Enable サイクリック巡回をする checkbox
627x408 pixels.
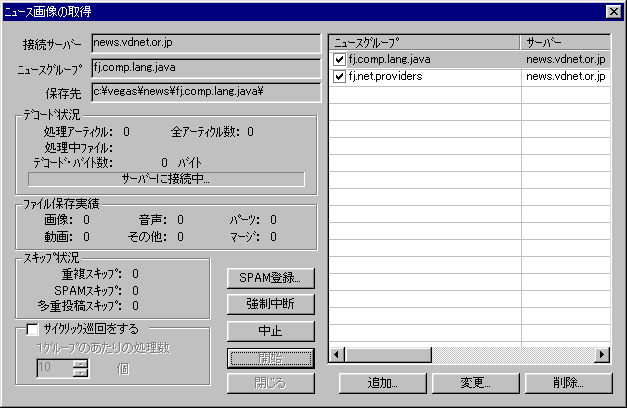coord(32,329)
